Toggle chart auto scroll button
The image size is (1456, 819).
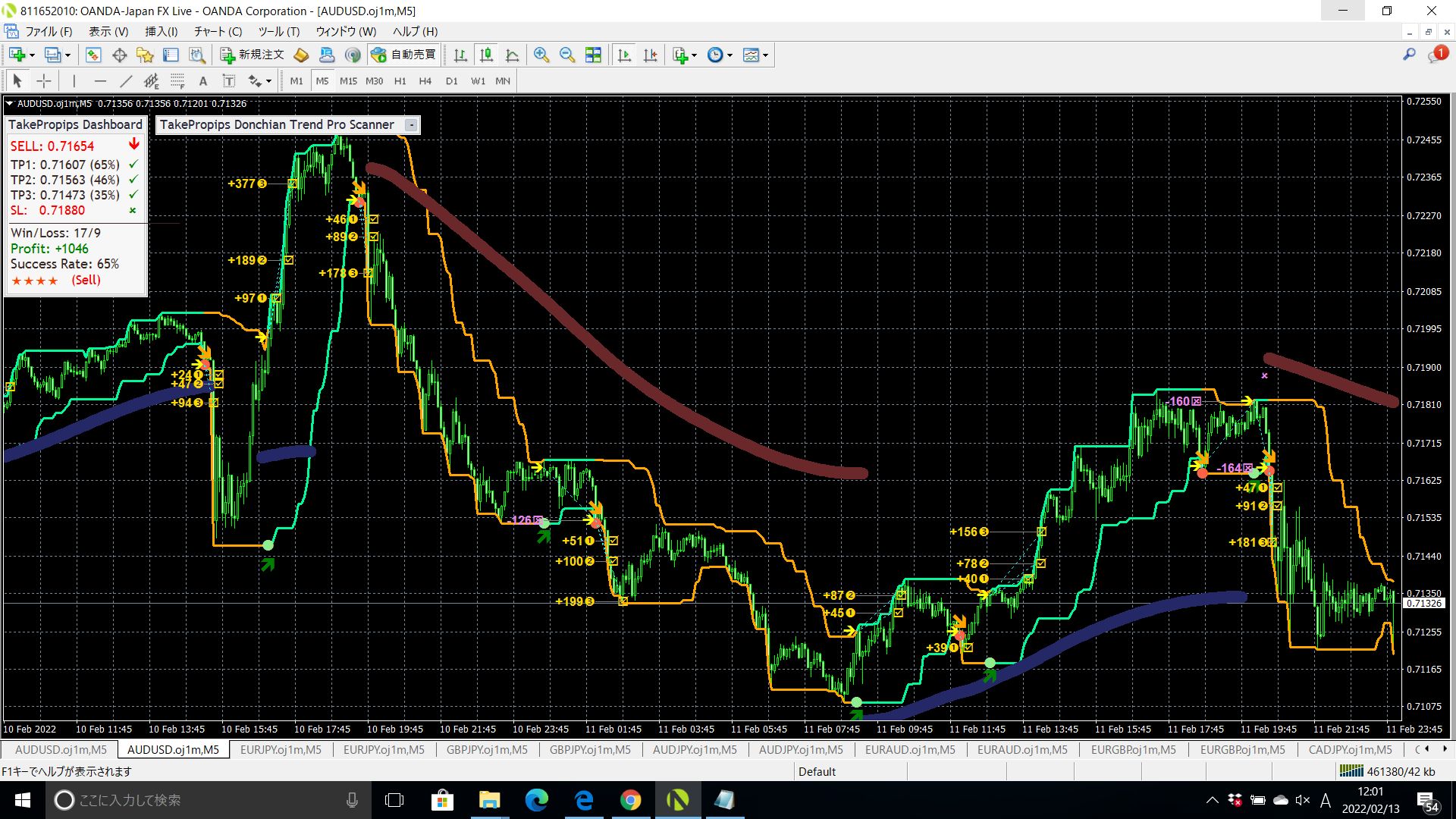point(624,55)
